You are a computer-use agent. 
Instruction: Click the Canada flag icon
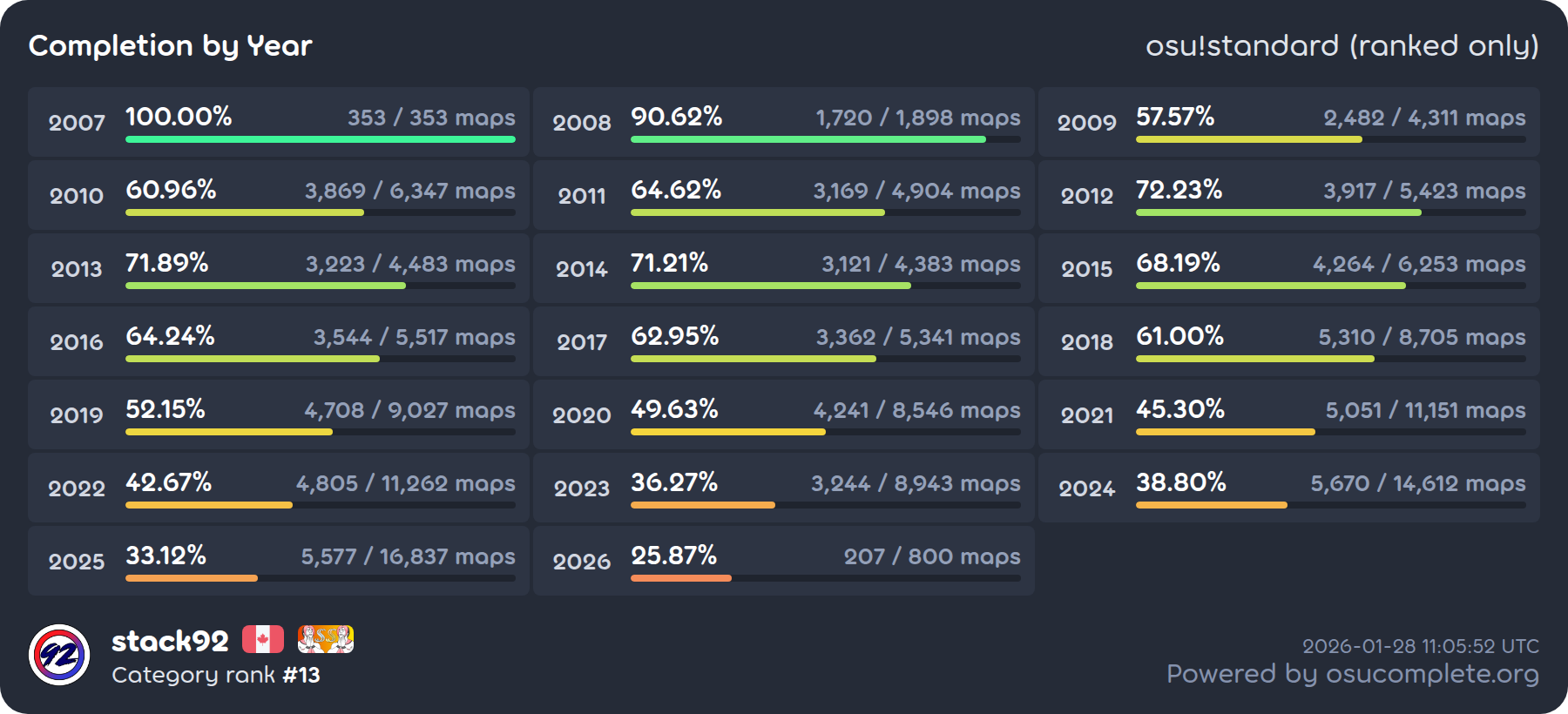[x=262, y=639]
